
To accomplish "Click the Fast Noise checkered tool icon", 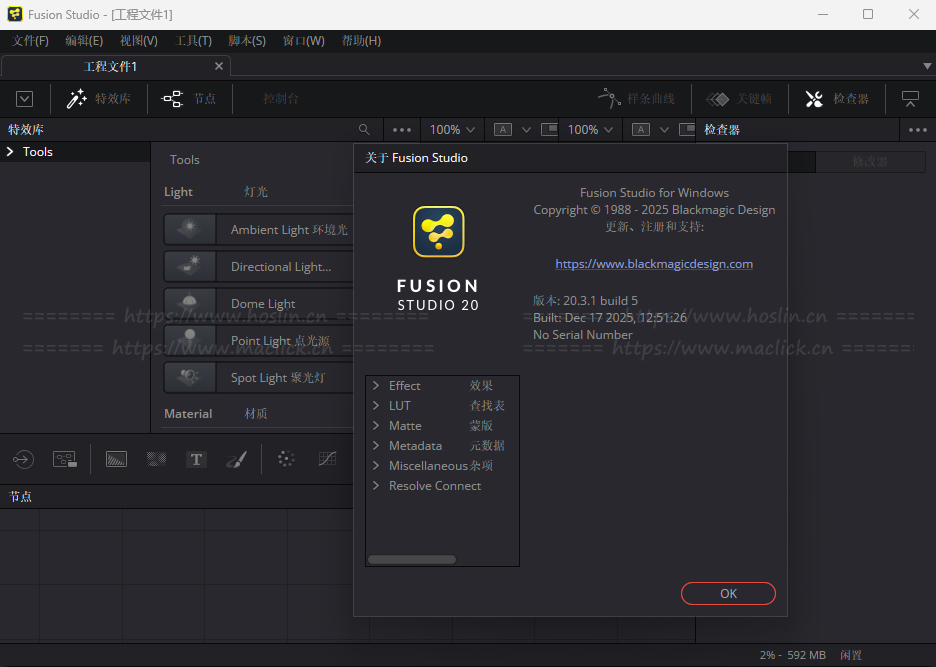I will tap(156, 459).
